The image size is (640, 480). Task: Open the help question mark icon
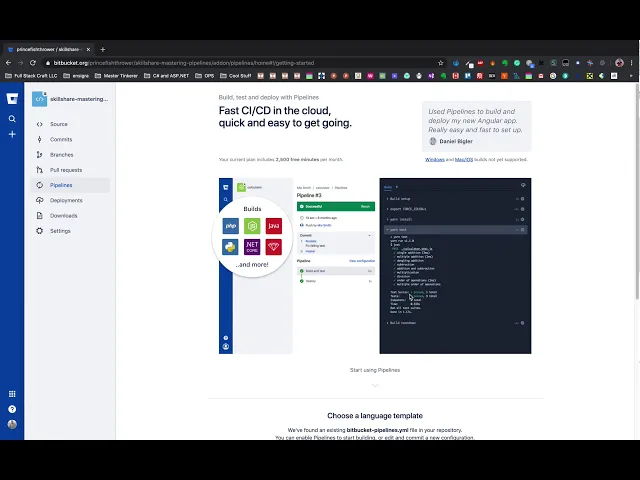click(x=12, y=409)
